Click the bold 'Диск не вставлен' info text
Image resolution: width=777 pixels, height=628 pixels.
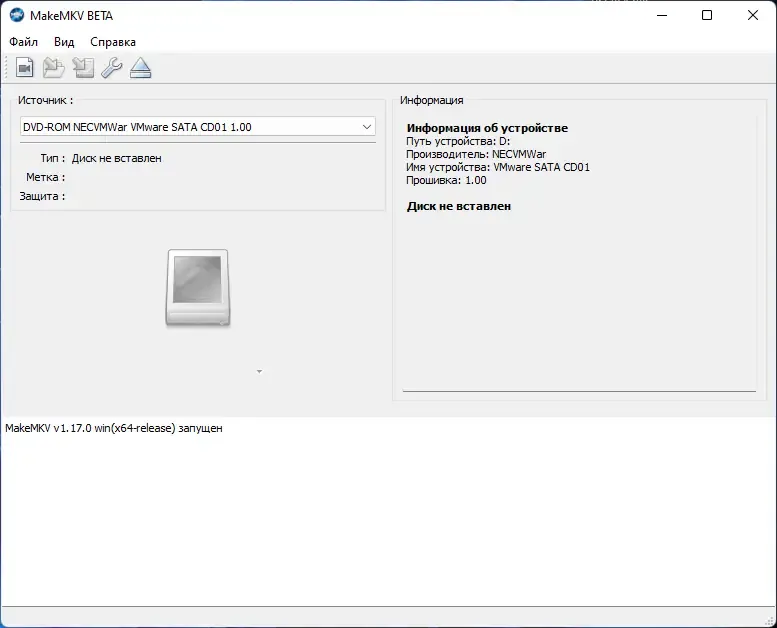point(459,206)
